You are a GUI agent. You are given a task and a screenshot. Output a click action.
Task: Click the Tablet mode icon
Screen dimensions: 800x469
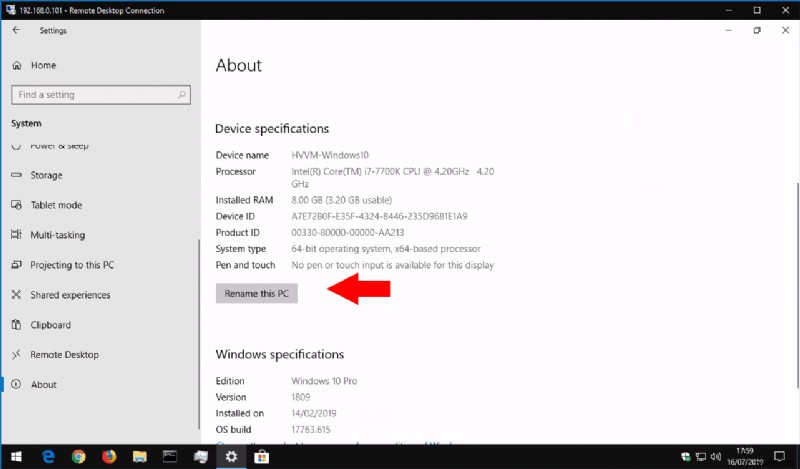coord(16,205)
